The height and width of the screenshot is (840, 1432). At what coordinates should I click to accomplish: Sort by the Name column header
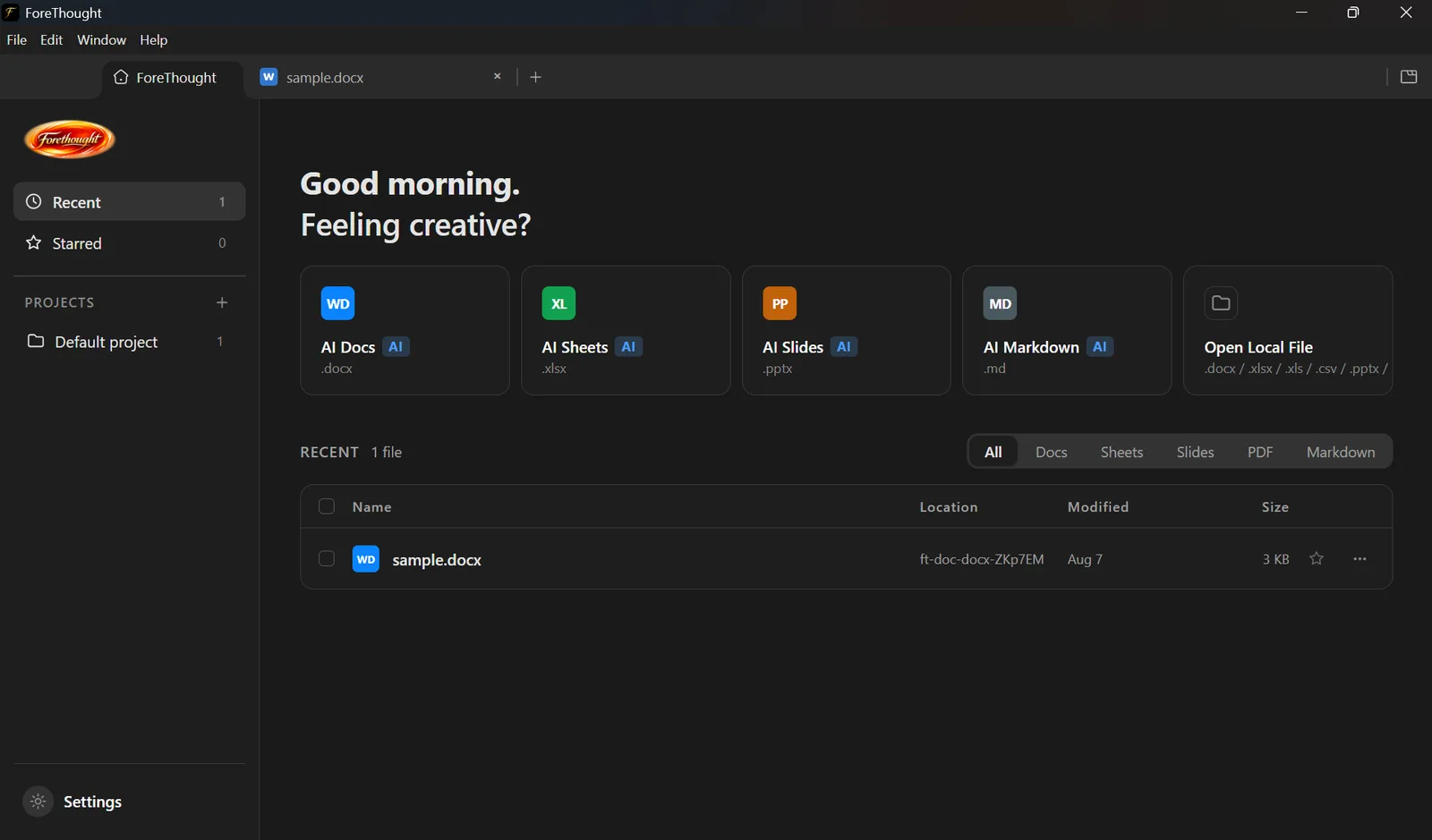[x=371, y=506]
